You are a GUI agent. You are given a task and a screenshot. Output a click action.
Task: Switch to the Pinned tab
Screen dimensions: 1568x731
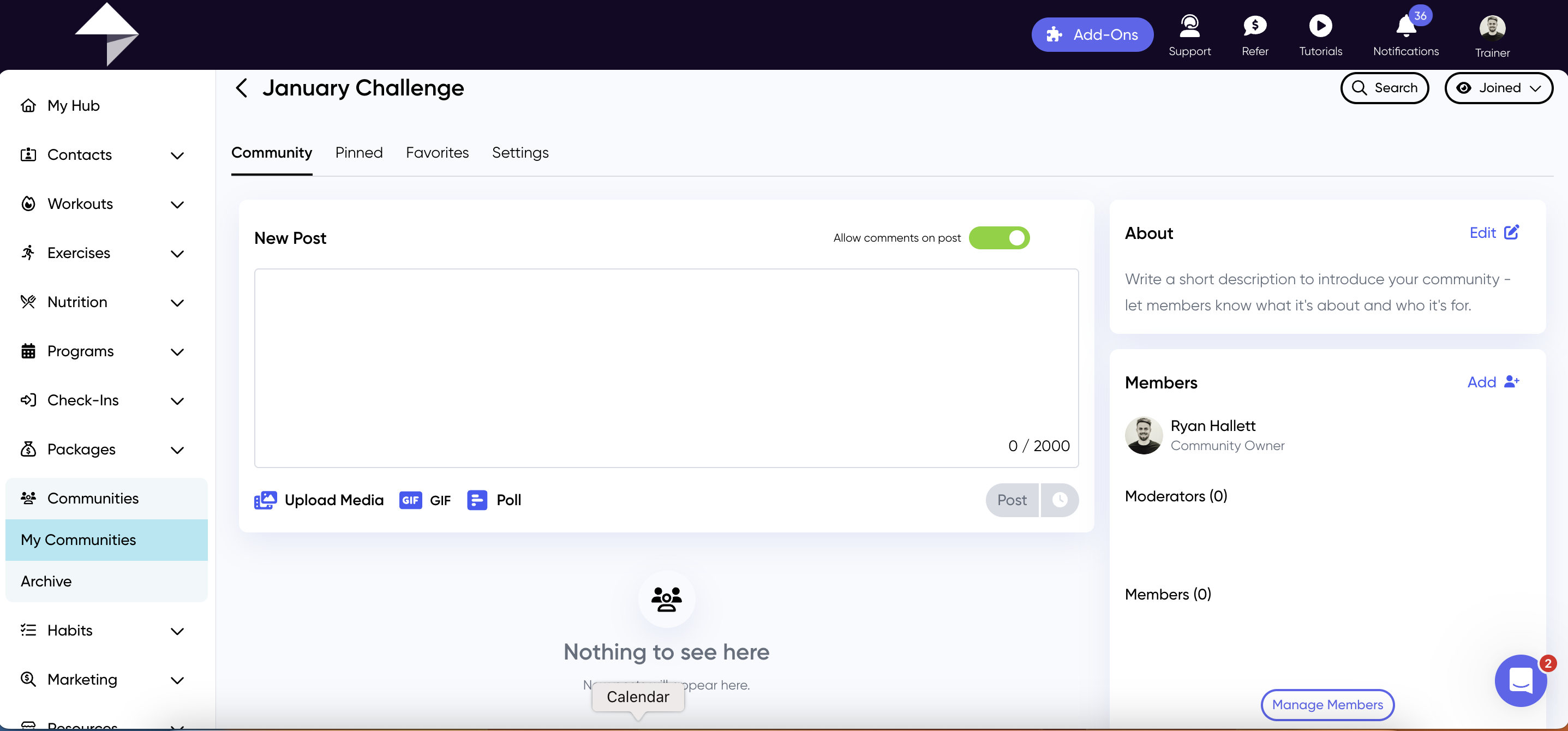coord(359,153)
